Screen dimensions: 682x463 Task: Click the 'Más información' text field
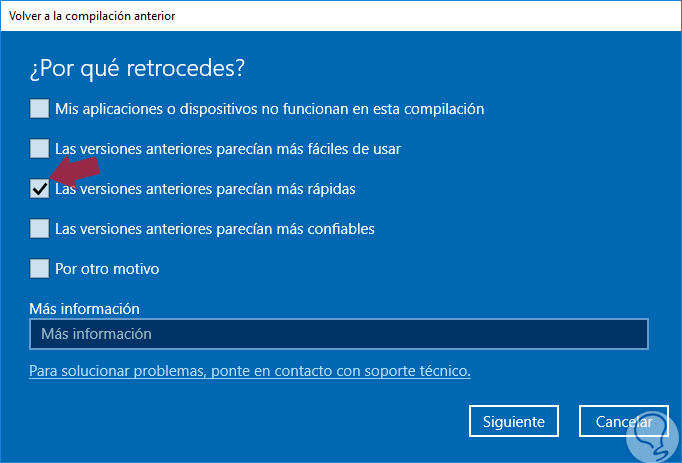[x=338, y=333]
